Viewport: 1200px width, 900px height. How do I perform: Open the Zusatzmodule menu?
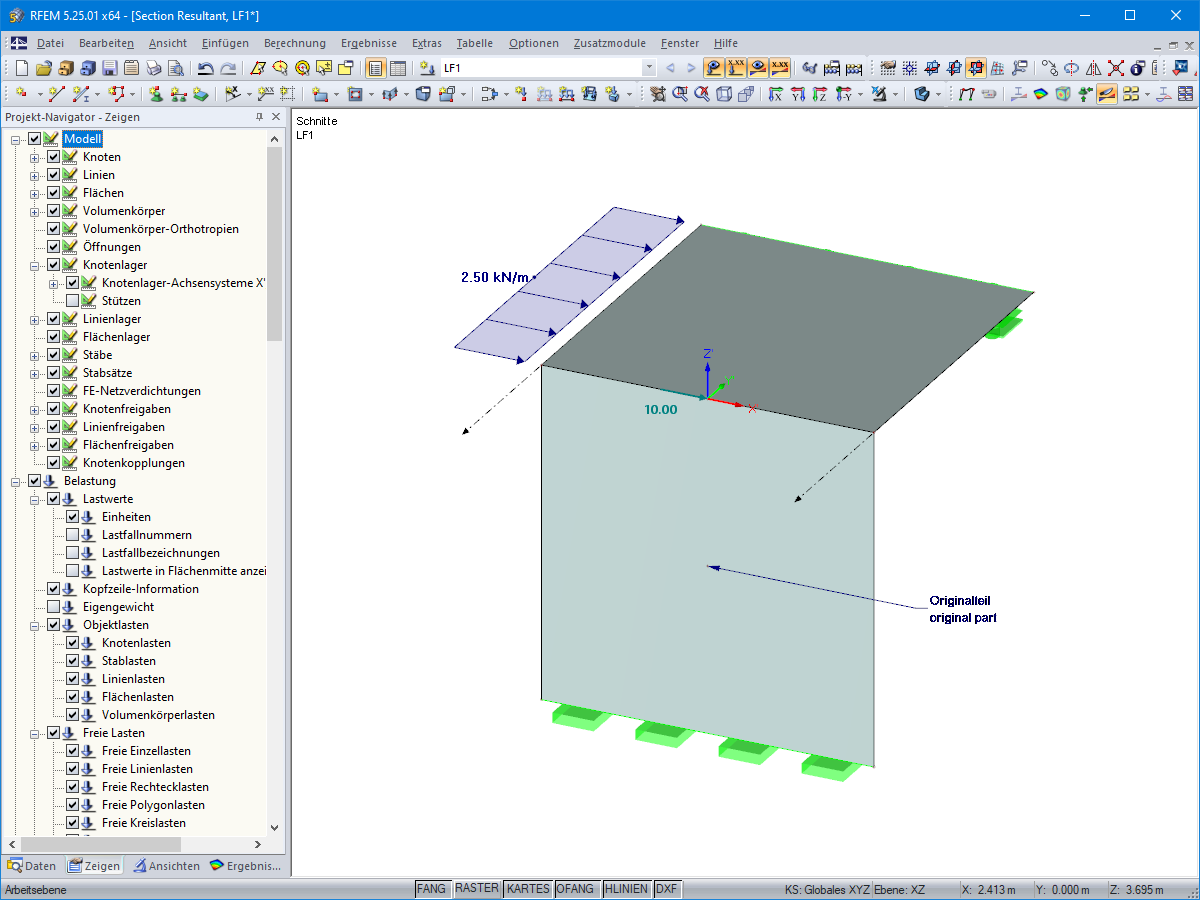tap(610, 43)
